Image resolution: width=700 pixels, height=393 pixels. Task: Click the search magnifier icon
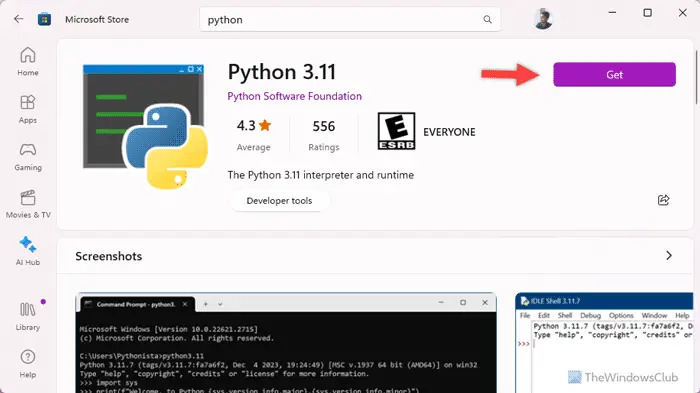(x=487, y=20)
